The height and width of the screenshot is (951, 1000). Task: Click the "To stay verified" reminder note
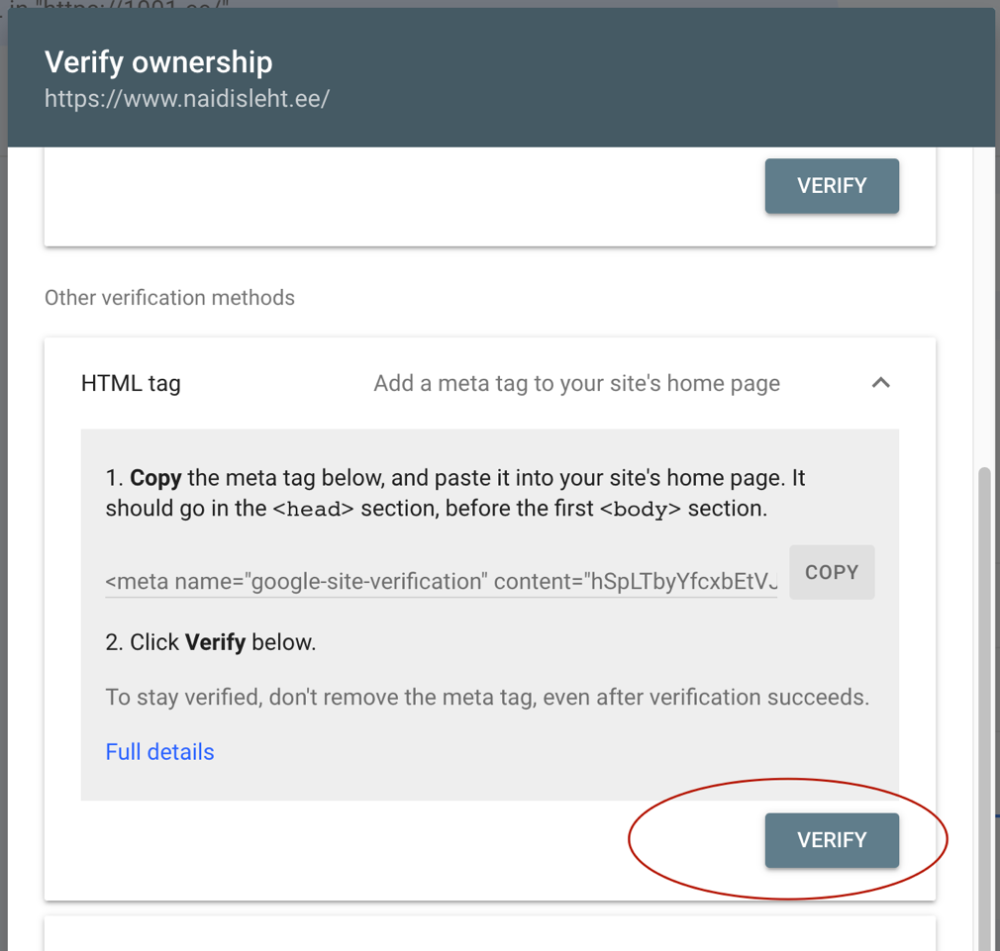[487, 697]
